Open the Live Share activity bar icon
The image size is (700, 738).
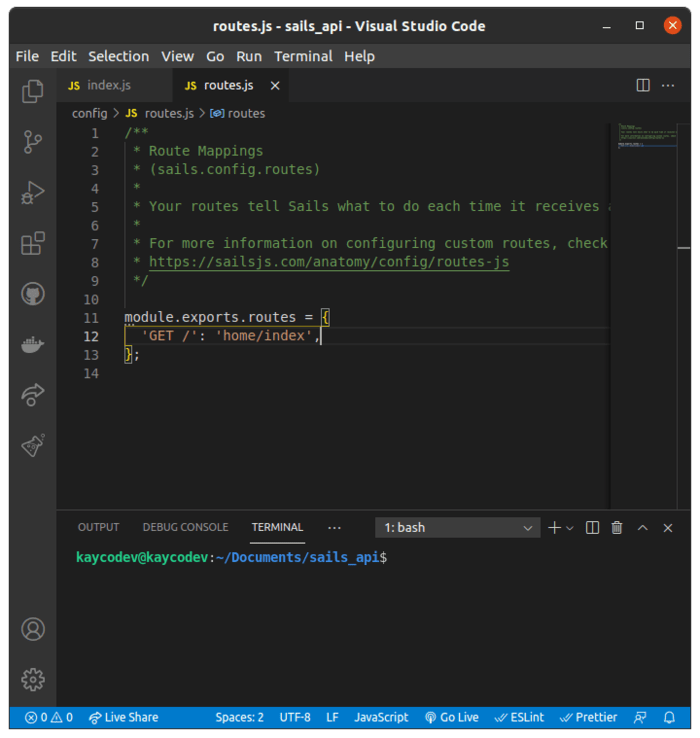point(32,395)
